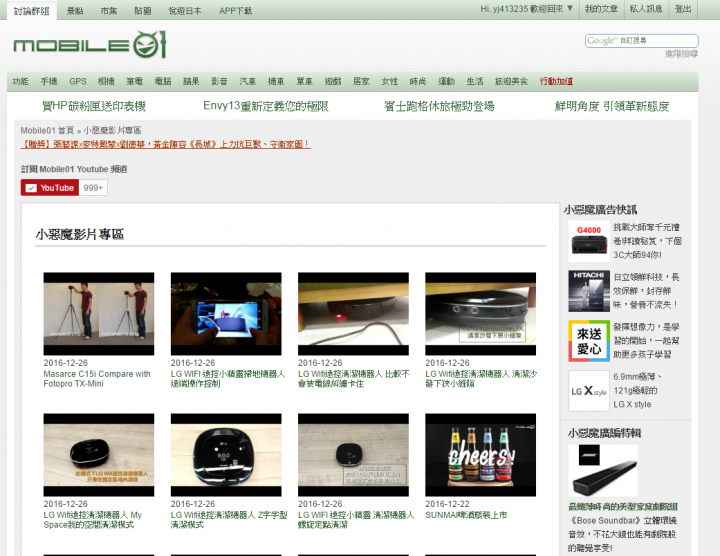Expand the yj413235 user dropdown arrow
This screenshot has width=720, height=556.
[x=570, y=8]
